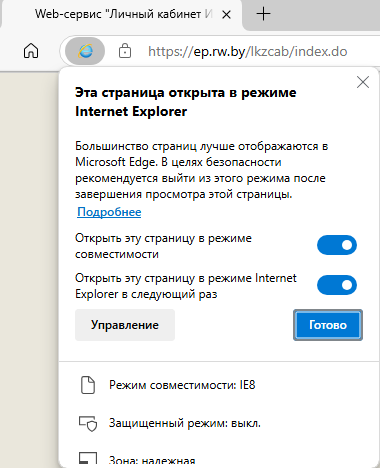Viewport: 380px width, 468px height.
Task: Click the address bar URL ep.rw.by
Action: click(x=248, y=52)
